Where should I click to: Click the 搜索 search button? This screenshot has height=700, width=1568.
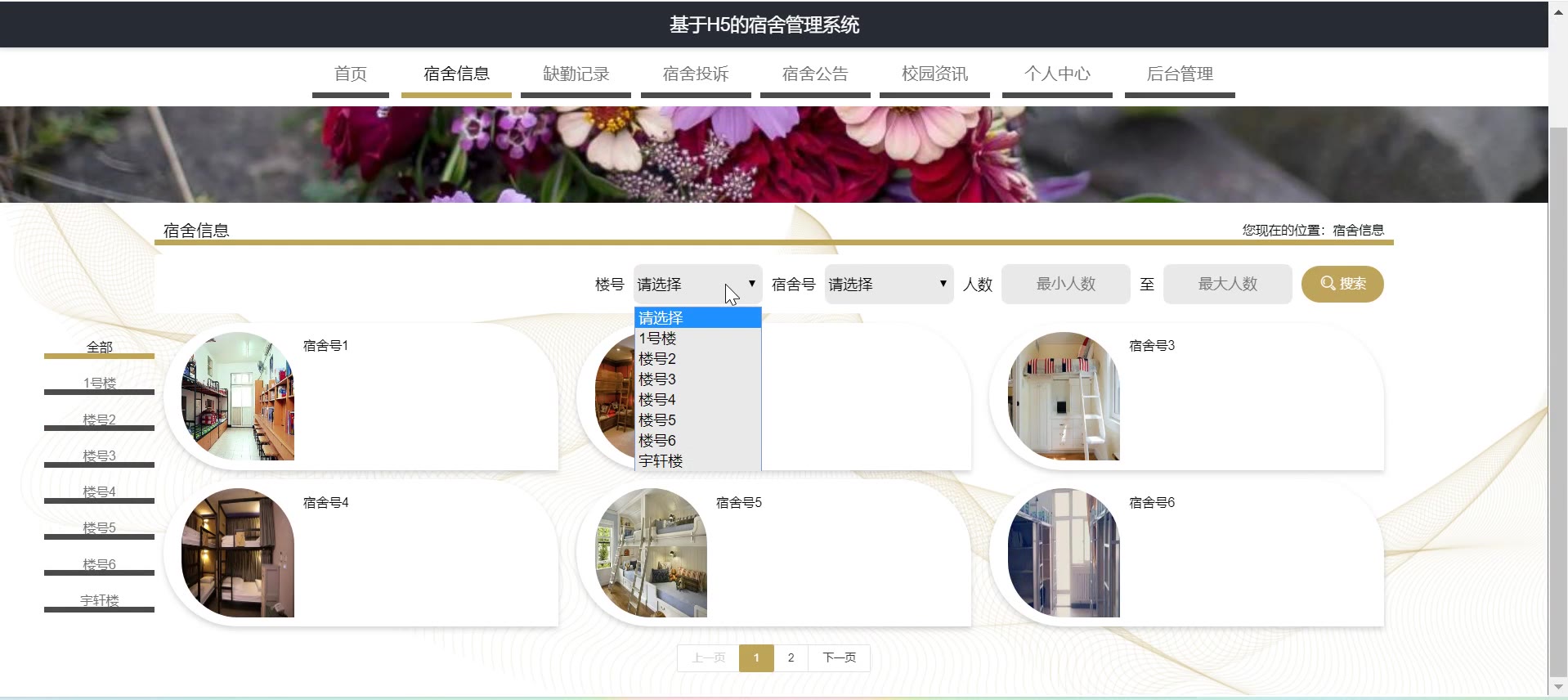[1342, 284]
